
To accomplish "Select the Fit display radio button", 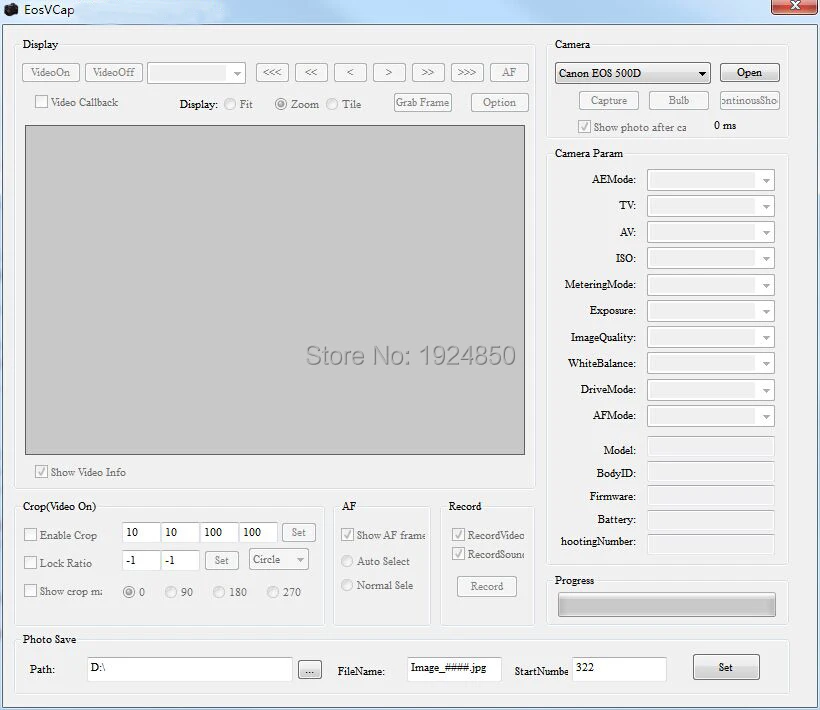I will 231,104.
